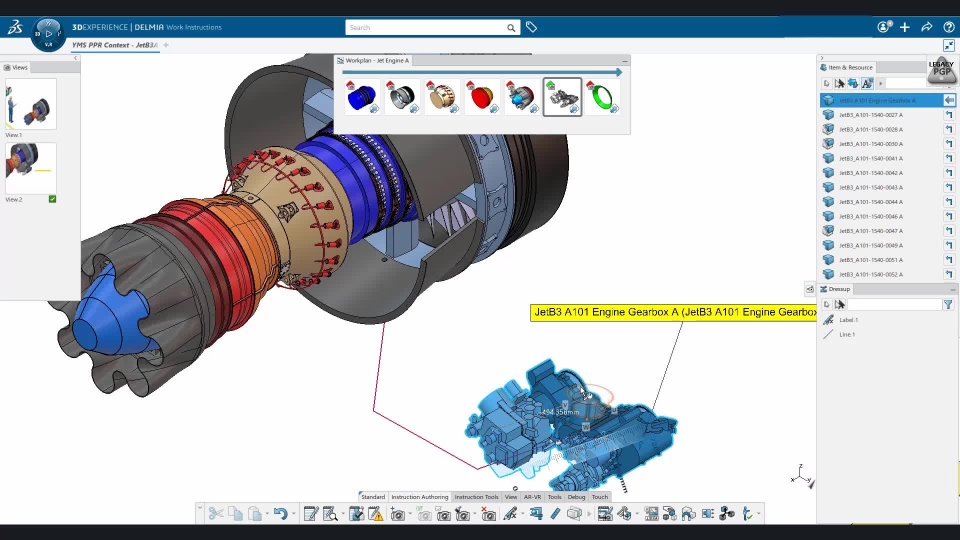Click the check-marked document icon in toolbar
This screenshot has height=540, width=960.
point(356,514)
